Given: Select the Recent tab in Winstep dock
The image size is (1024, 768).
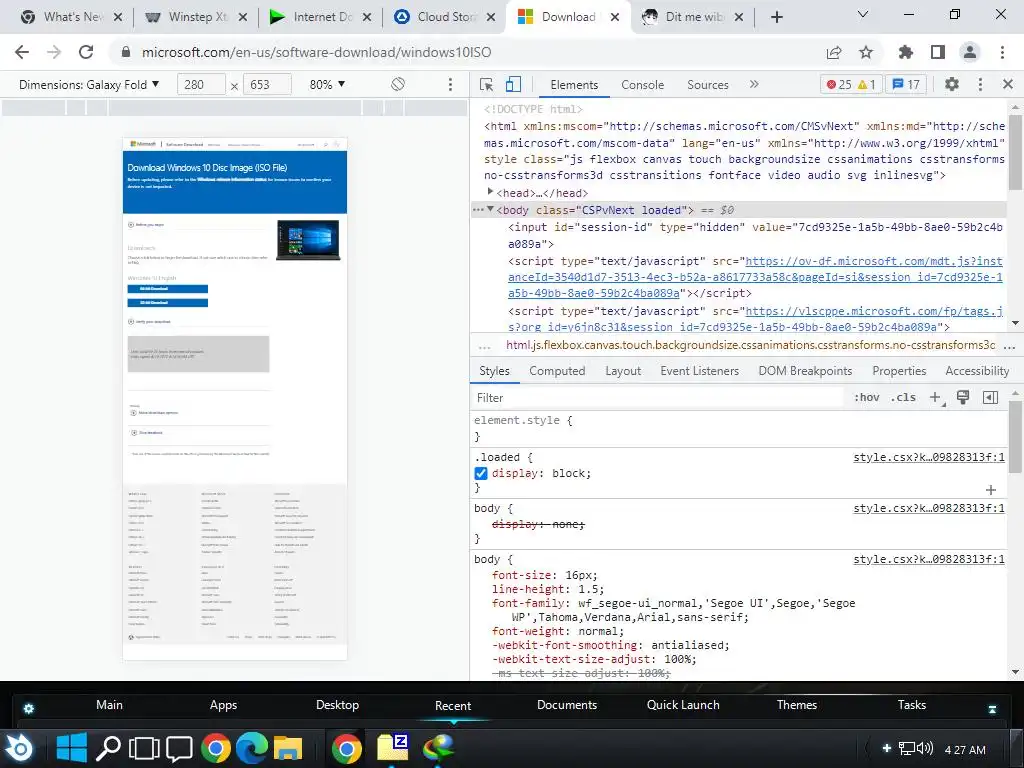Looking at the screenshot, I should [453, 706].
